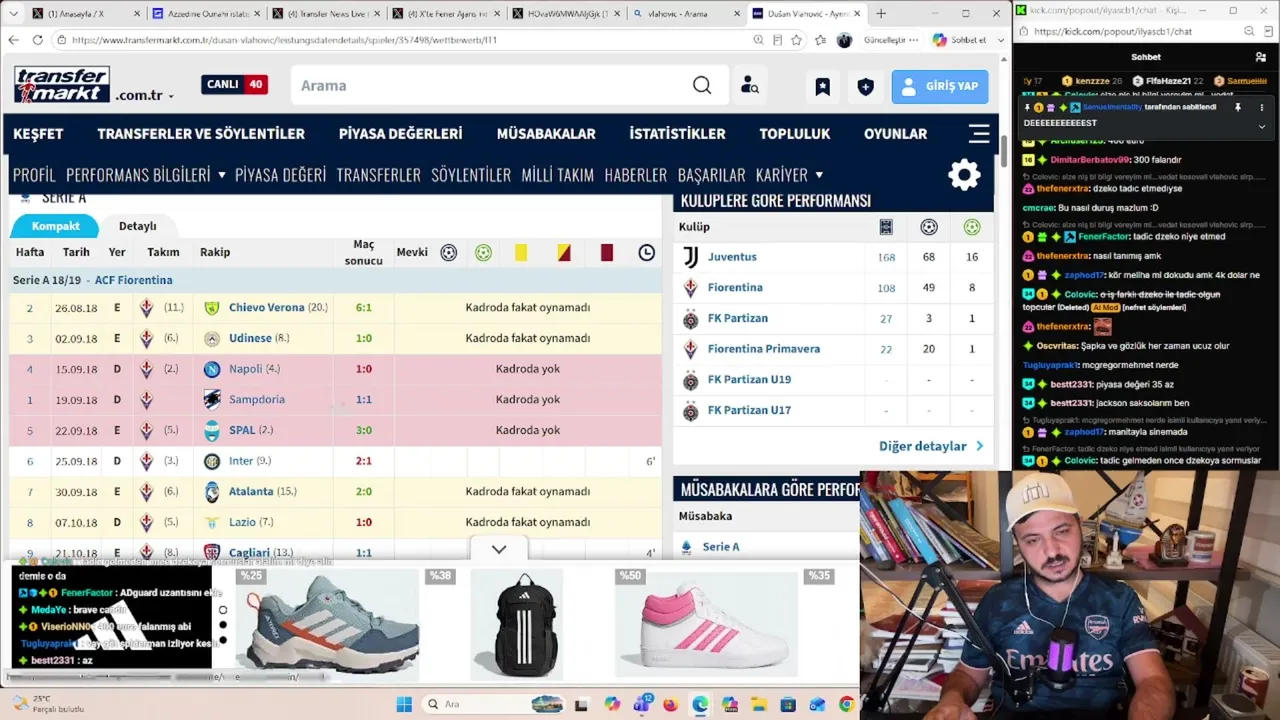Open the ACF Fiorentina season link

[x=133, y=280]
